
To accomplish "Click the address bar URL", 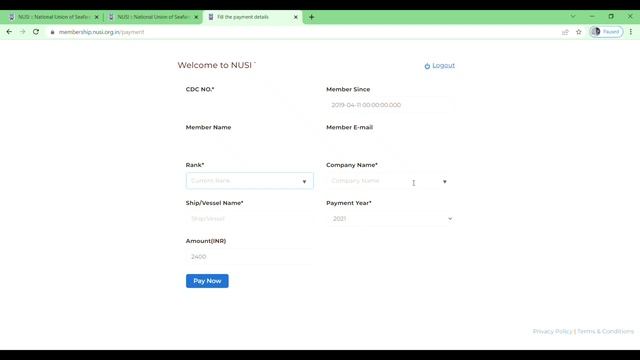I will 101,32.
